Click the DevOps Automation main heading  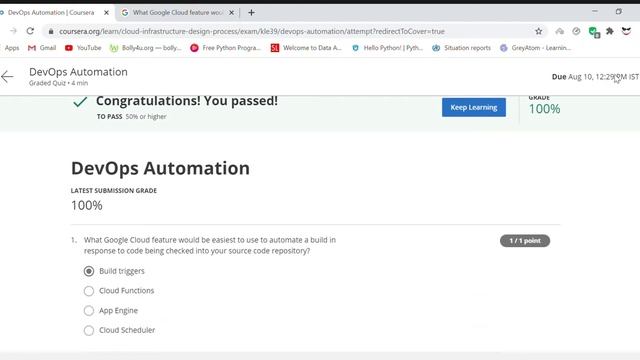click(160, 168)
